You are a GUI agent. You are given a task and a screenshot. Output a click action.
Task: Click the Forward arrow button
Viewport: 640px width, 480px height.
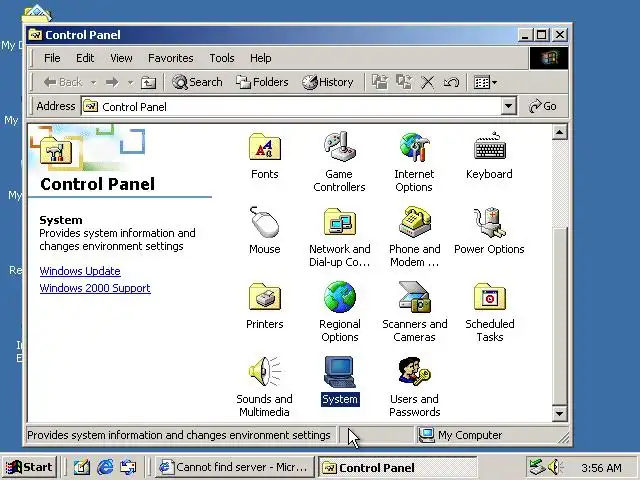click(112, 82)
